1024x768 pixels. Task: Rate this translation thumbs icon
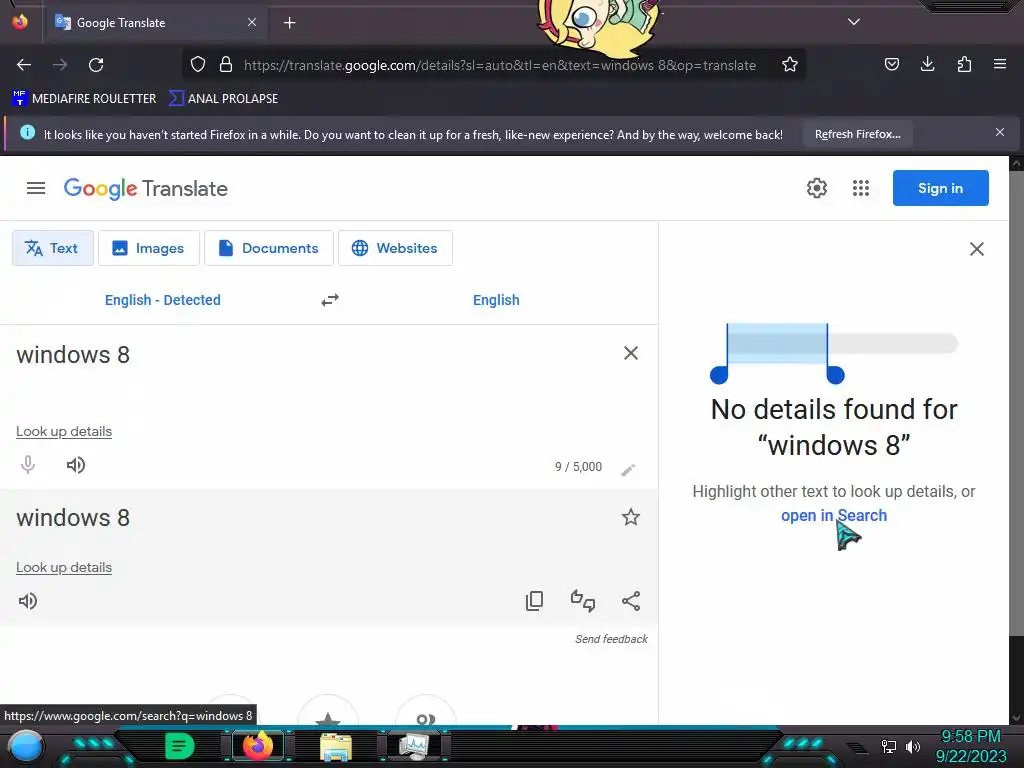coord(583,601)
